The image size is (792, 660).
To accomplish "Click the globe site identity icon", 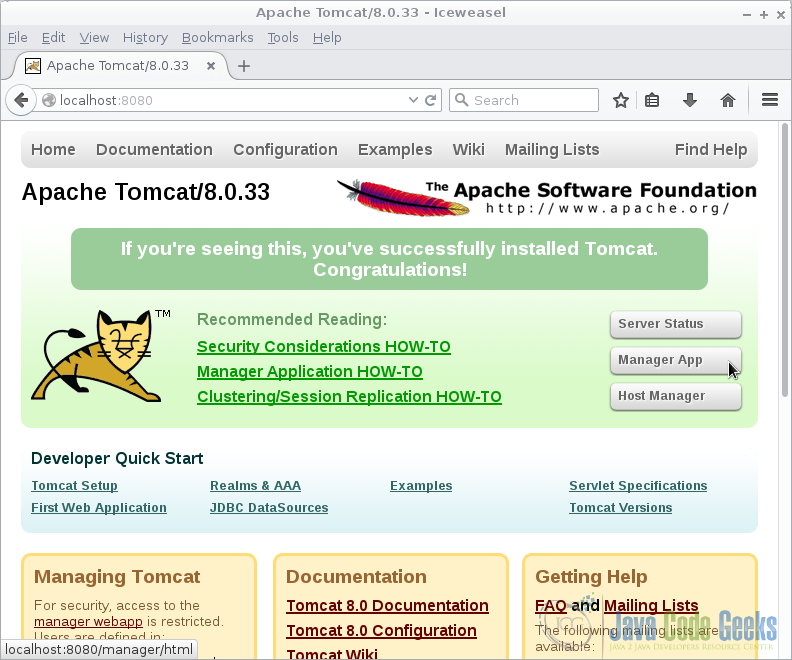I will tap(49, 100).
